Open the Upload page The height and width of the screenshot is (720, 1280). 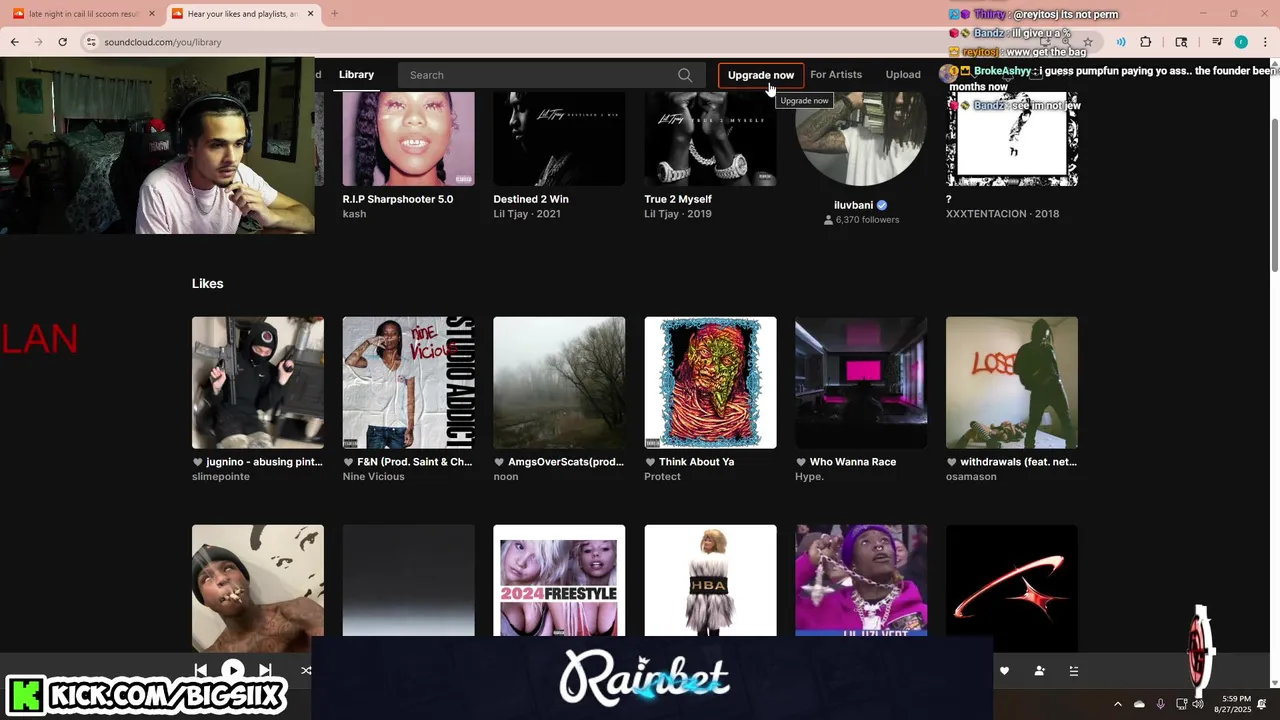point(903,75)
